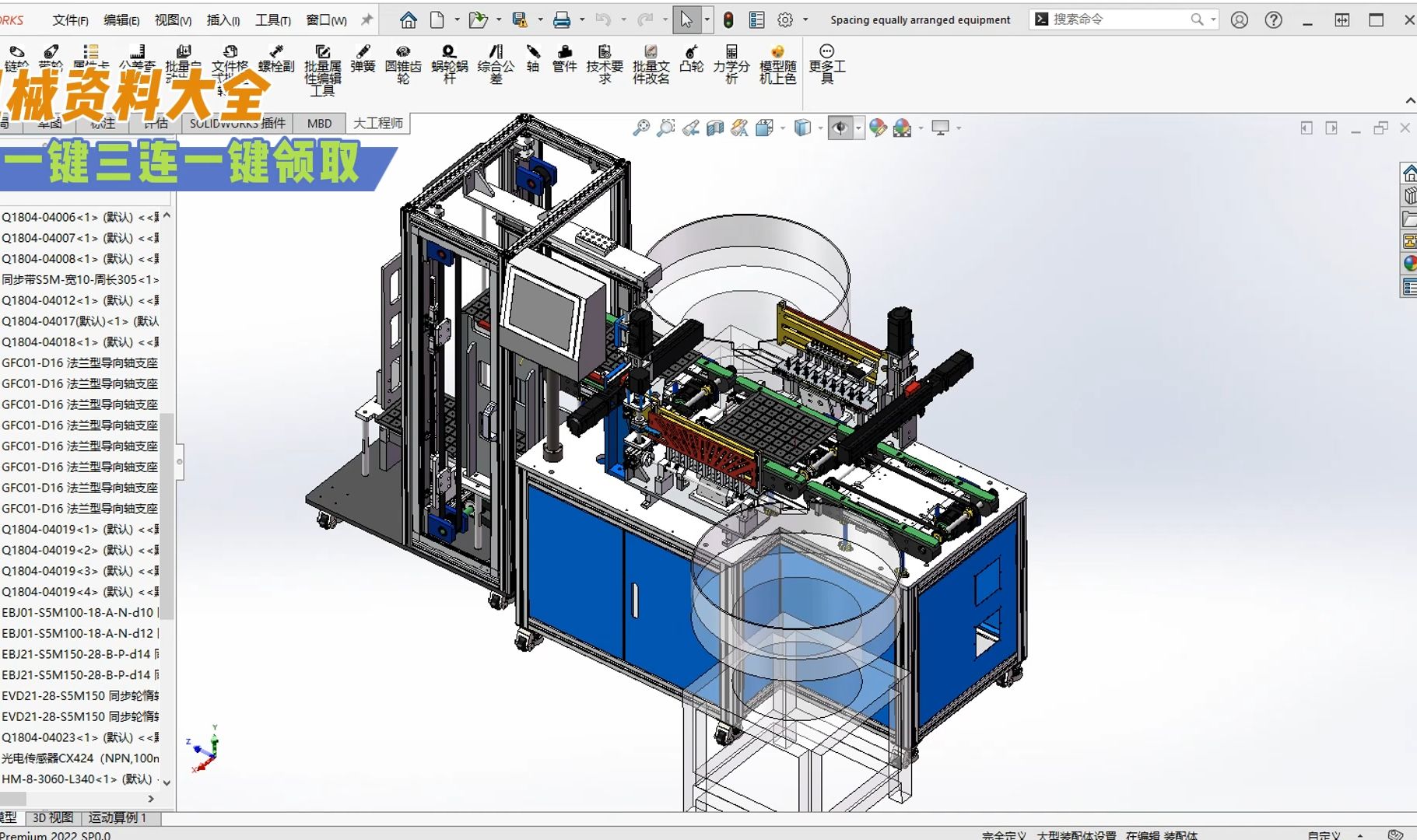Open the 管件 pipe fittings tool
This screenshot has height=840, width=1417.
564,59
